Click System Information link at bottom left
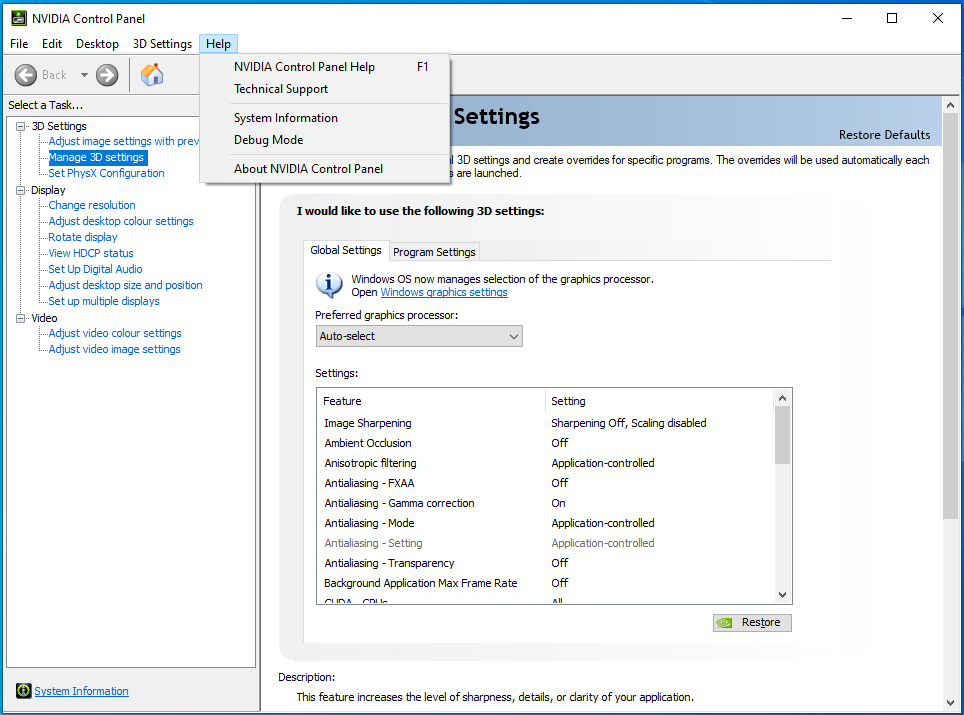Screen dimensions: 964x715 81,690
